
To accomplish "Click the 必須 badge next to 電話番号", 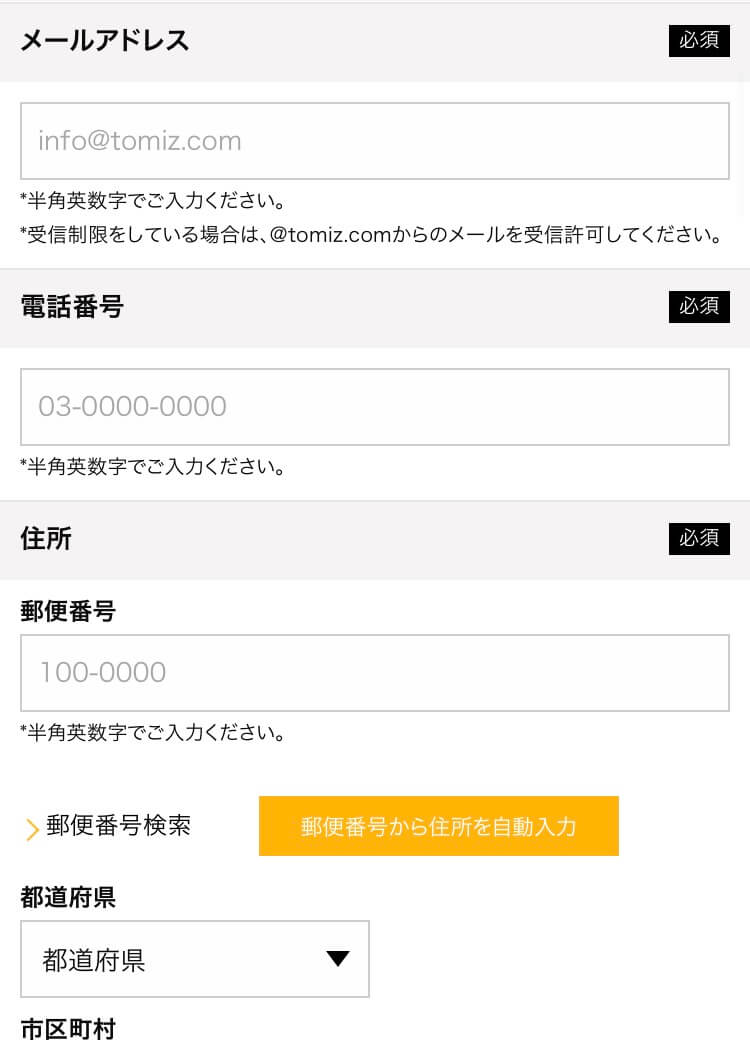I will pyautogui.click(x=699, y=307).
